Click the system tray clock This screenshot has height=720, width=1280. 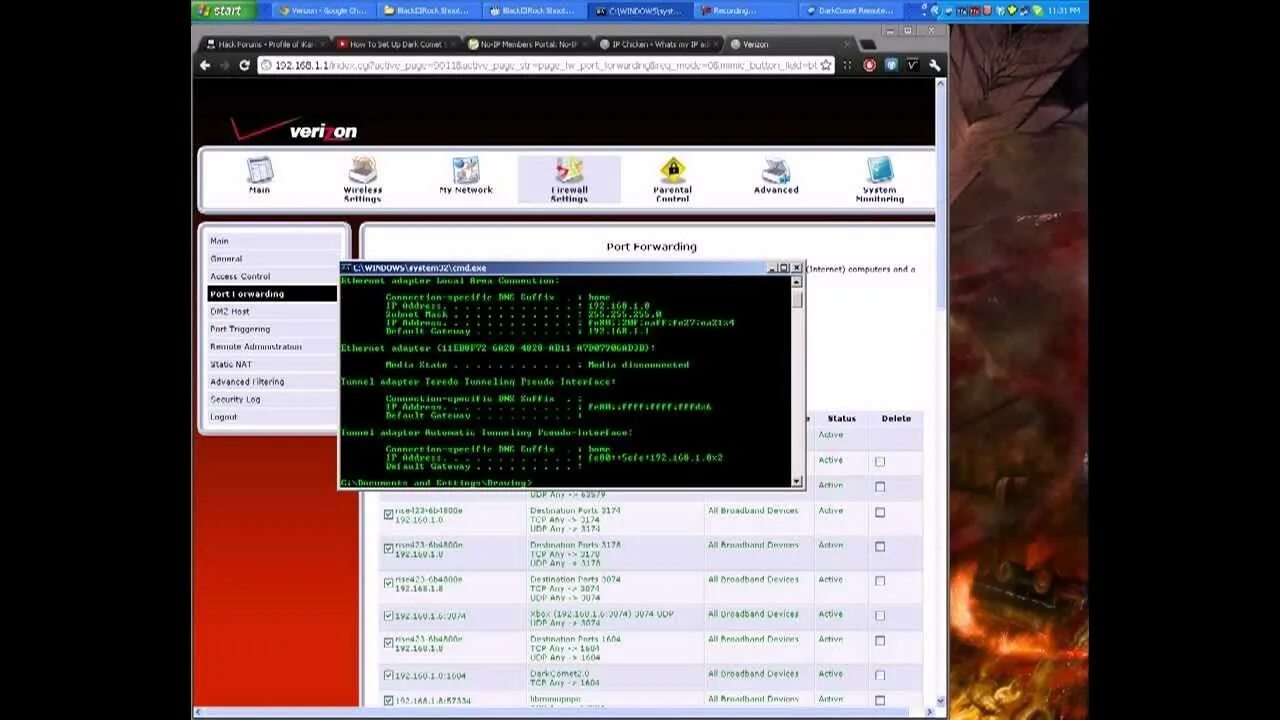click(1065, 11)
